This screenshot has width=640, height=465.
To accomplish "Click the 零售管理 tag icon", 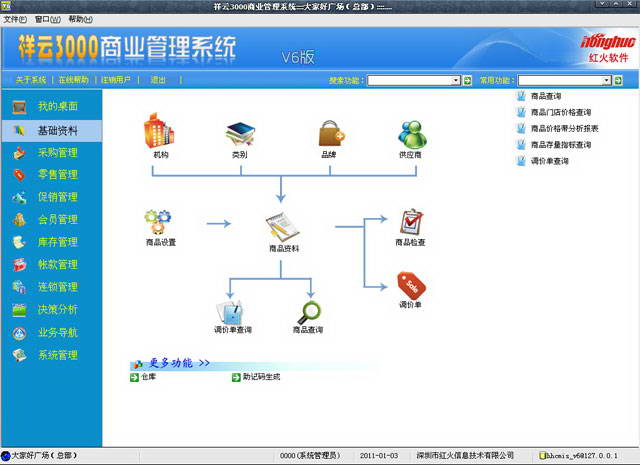I will (x=19, y=175).
